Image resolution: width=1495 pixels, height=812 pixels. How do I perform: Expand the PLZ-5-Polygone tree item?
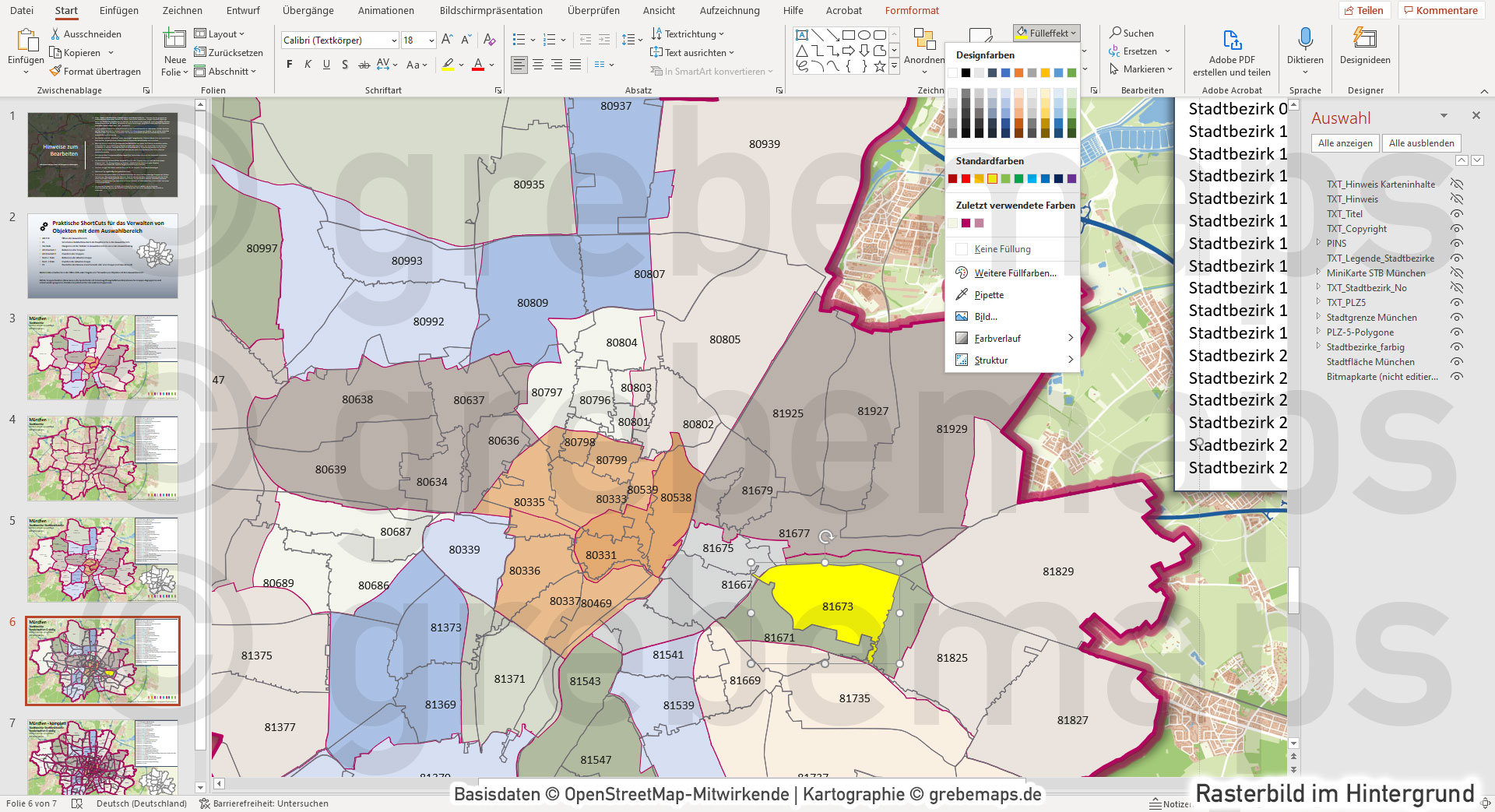coord(1317,332)
